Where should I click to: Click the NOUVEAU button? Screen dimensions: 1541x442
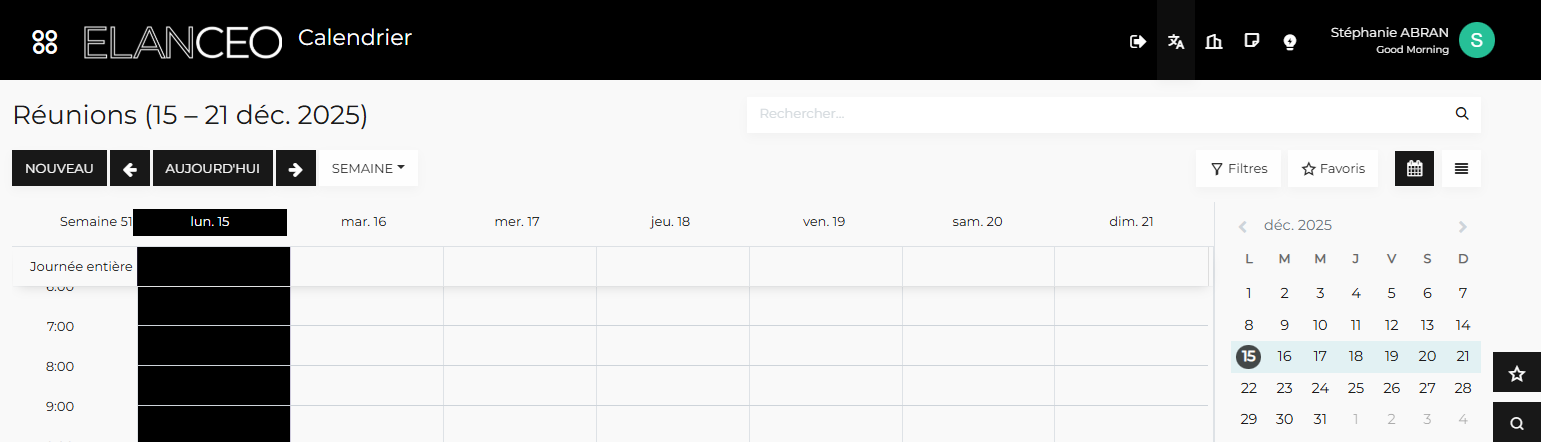[60, 168]
